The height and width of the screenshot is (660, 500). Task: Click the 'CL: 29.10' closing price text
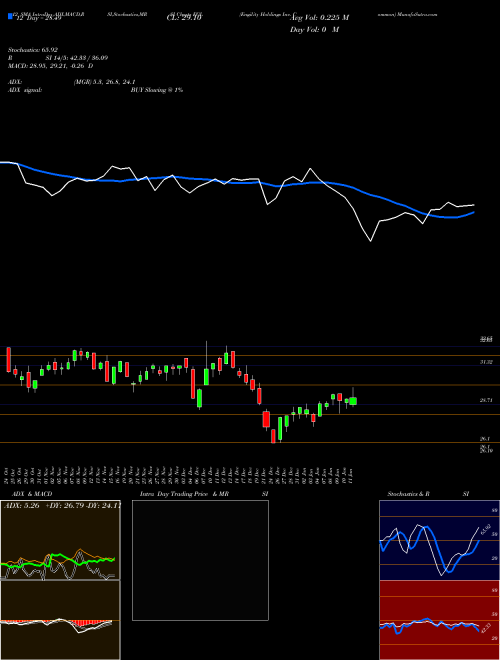point(185,18)
